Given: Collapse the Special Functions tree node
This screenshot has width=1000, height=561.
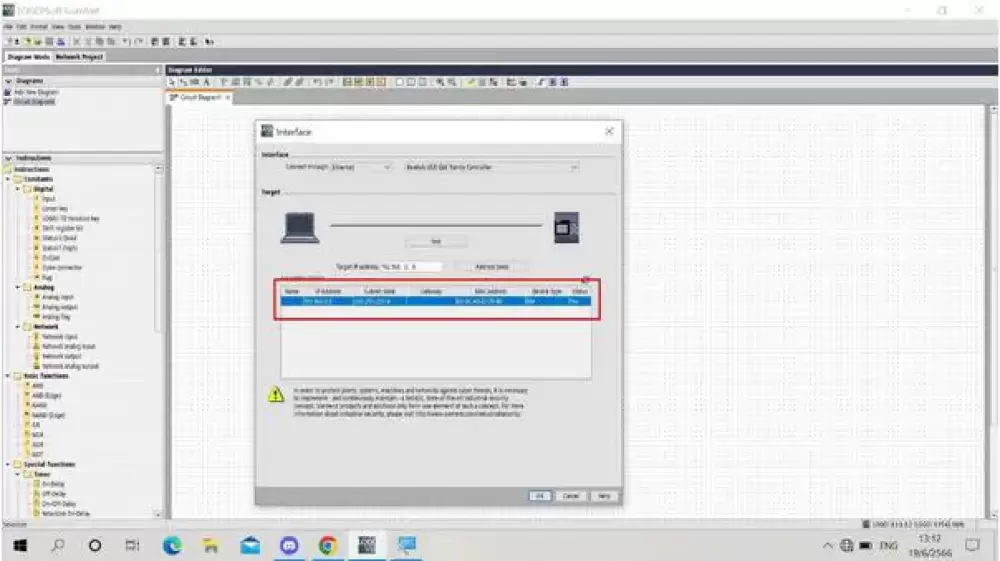Looking at the screenshot, I should (x=8, y=464).
